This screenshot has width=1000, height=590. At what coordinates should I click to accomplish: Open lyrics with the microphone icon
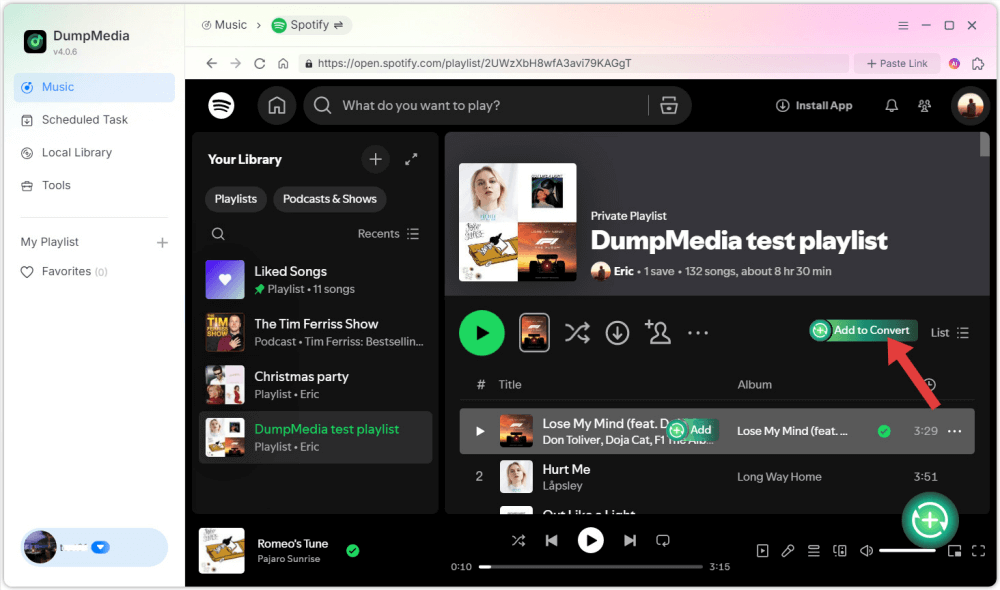tap(787, 550)
